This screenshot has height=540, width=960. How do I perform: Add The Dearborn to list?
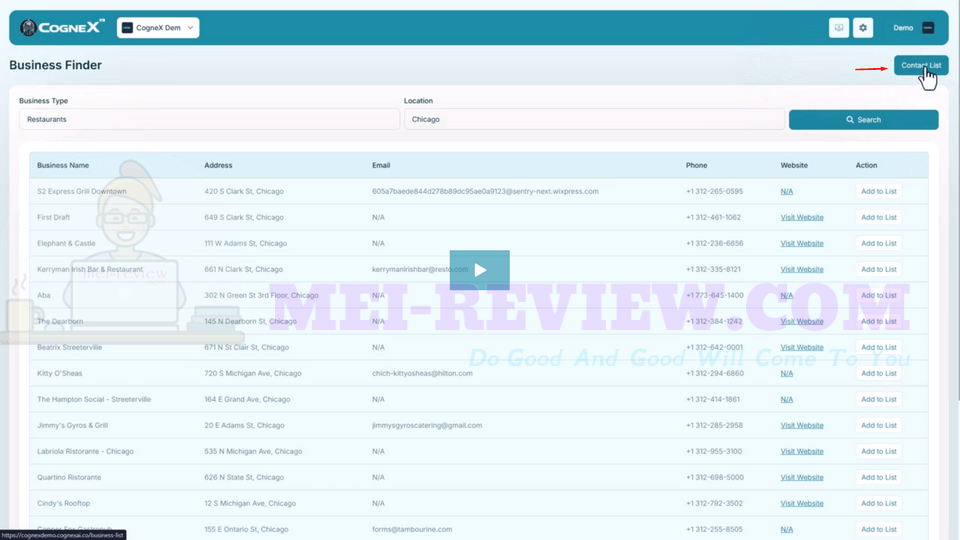879,321
